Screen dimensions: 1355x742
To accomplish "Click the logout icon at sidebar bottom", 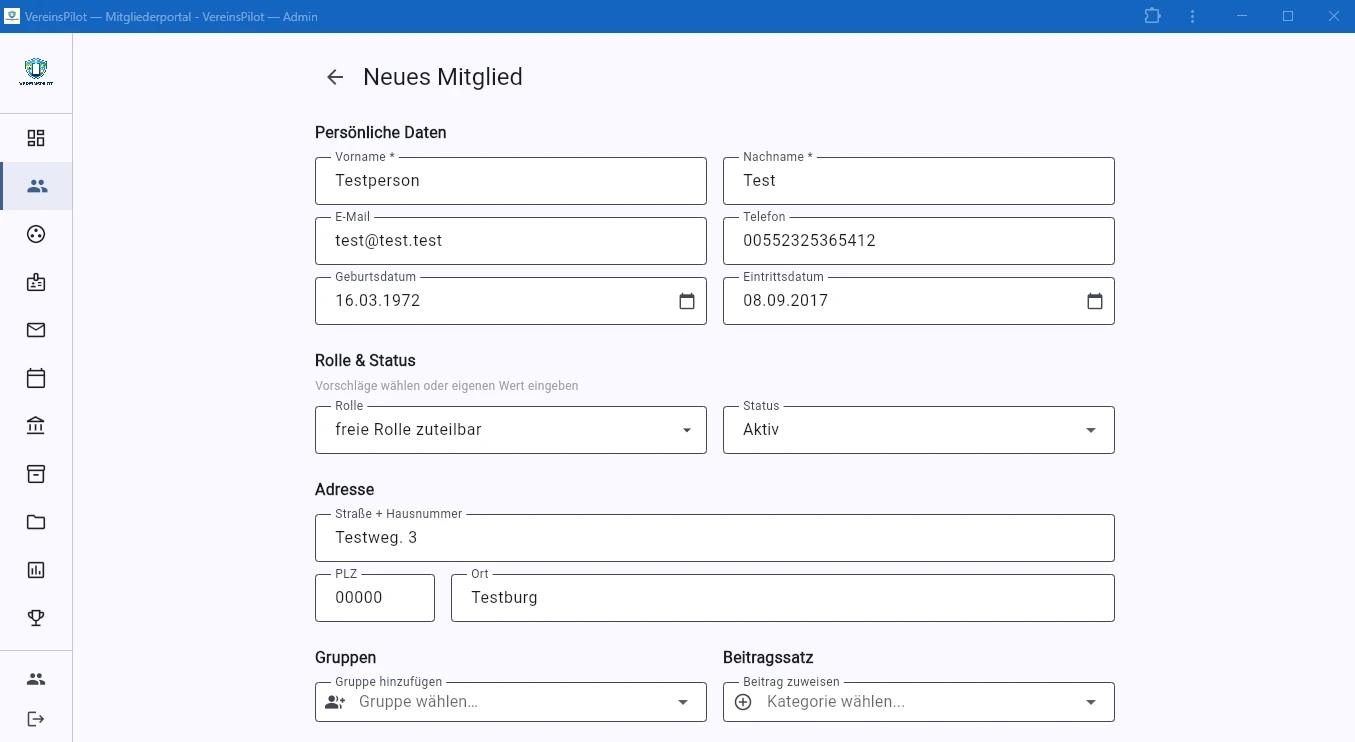I will [x=36, y=719].
